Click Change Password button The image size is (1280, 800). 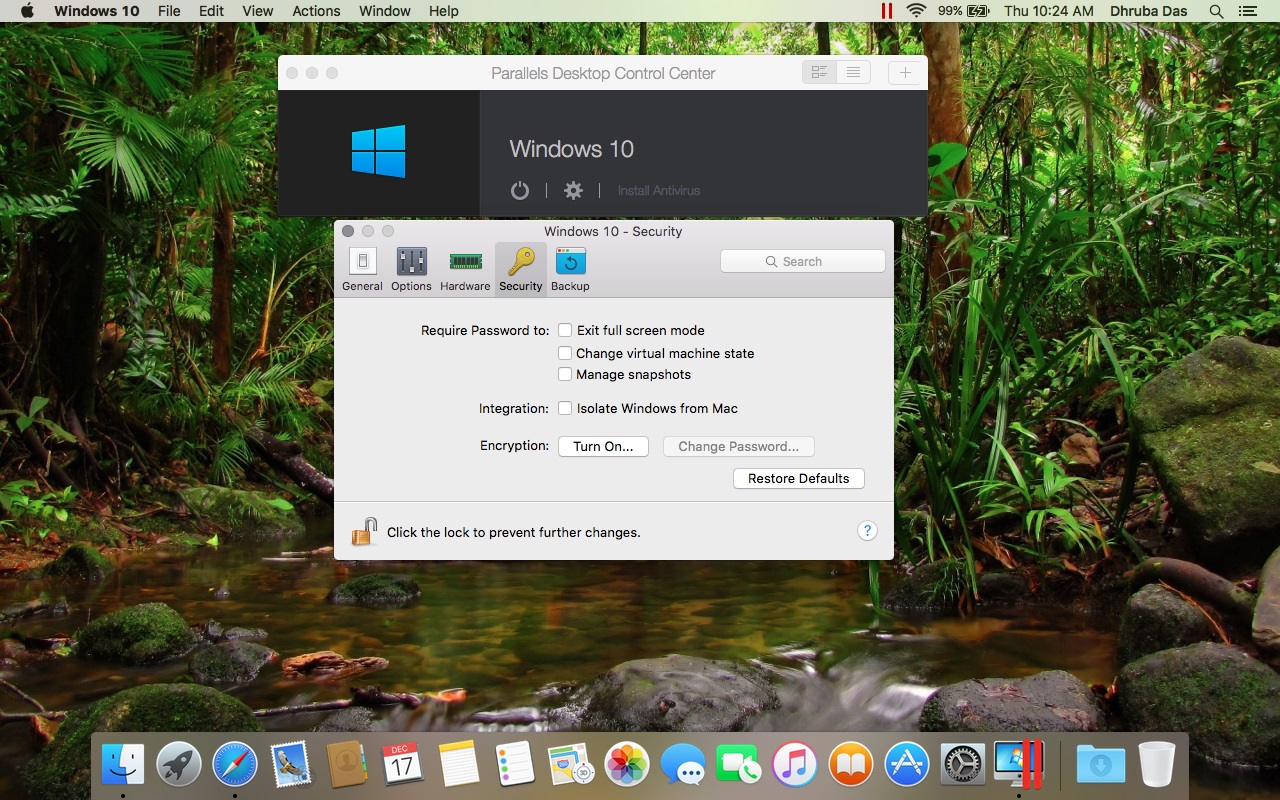click(x=738, y=446)
